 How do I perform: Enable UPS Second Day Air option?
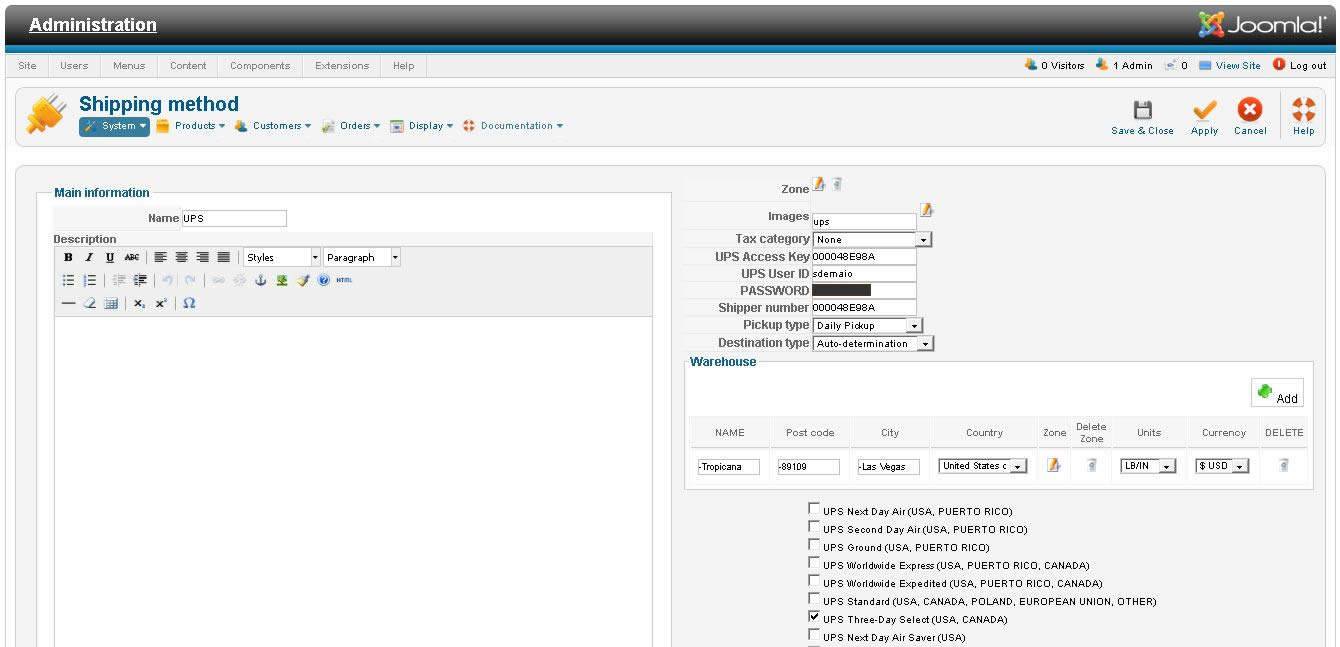[x=814, y=526]
